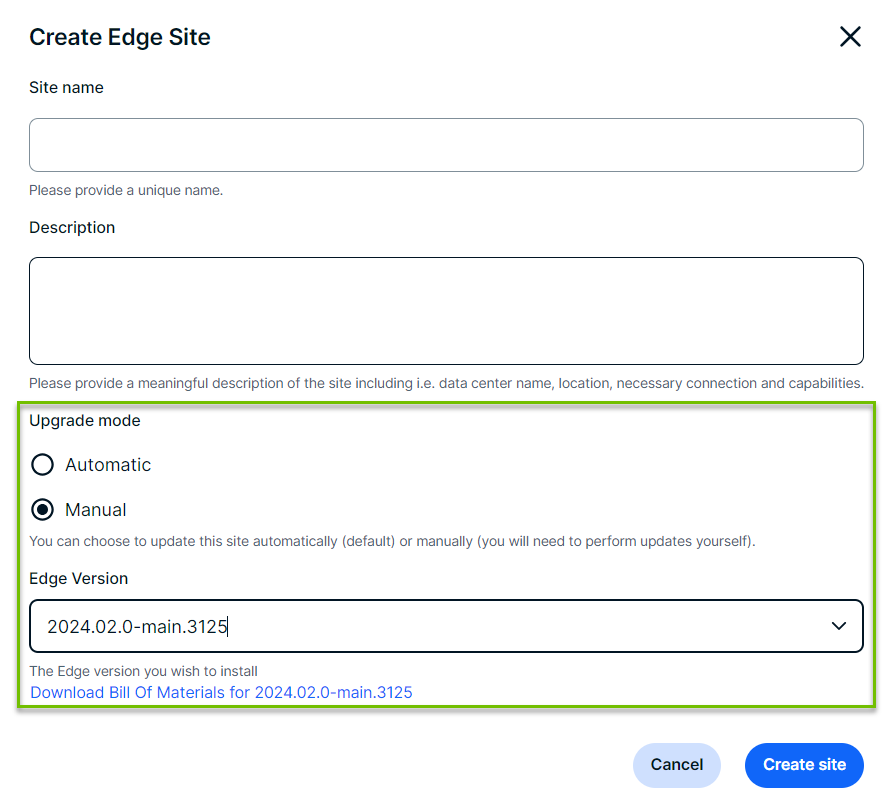This screenshot has width=893, height=794.
Task: Open the Edge Version combo box
Action: pyautogui.click(x=430, y=626)
